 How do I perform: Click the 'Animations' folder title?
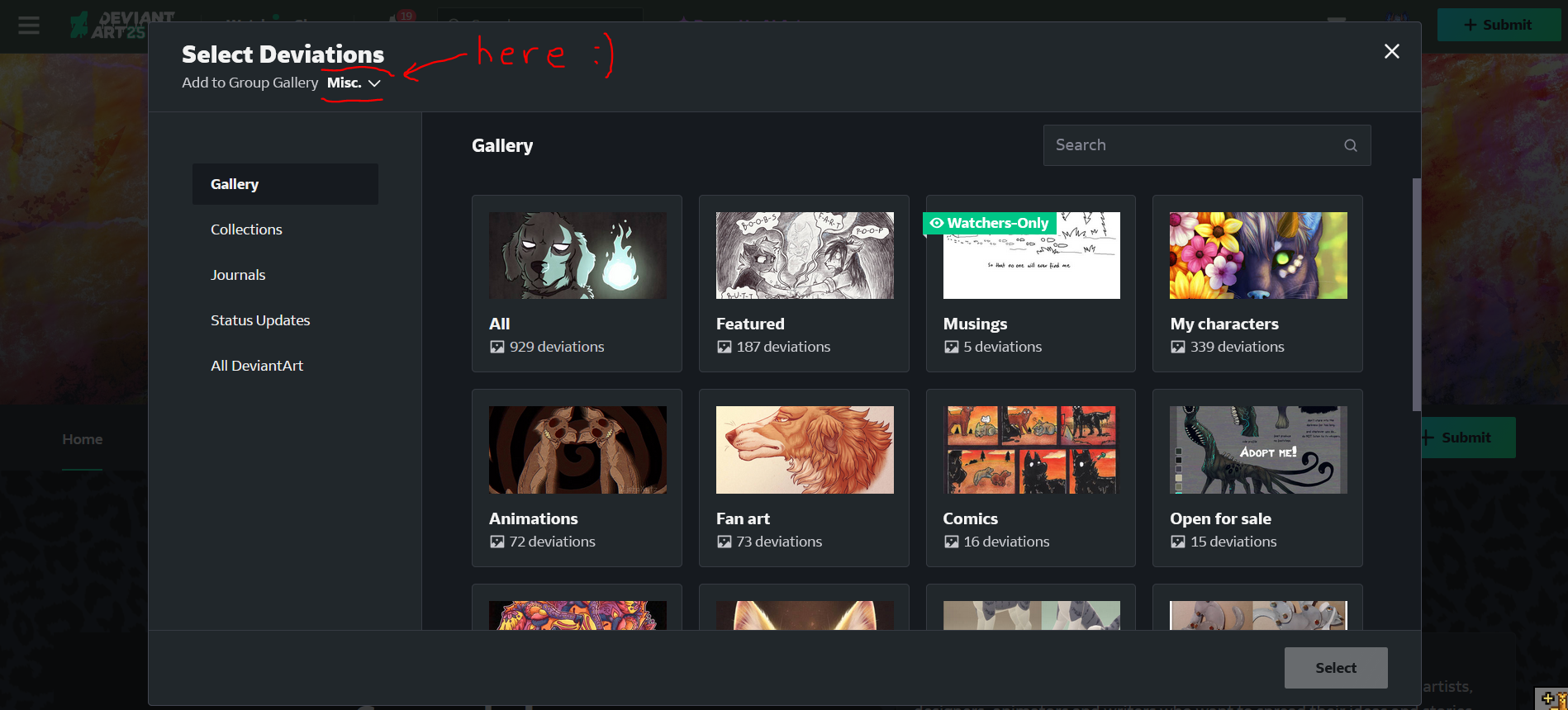click(x=534, y=518)
